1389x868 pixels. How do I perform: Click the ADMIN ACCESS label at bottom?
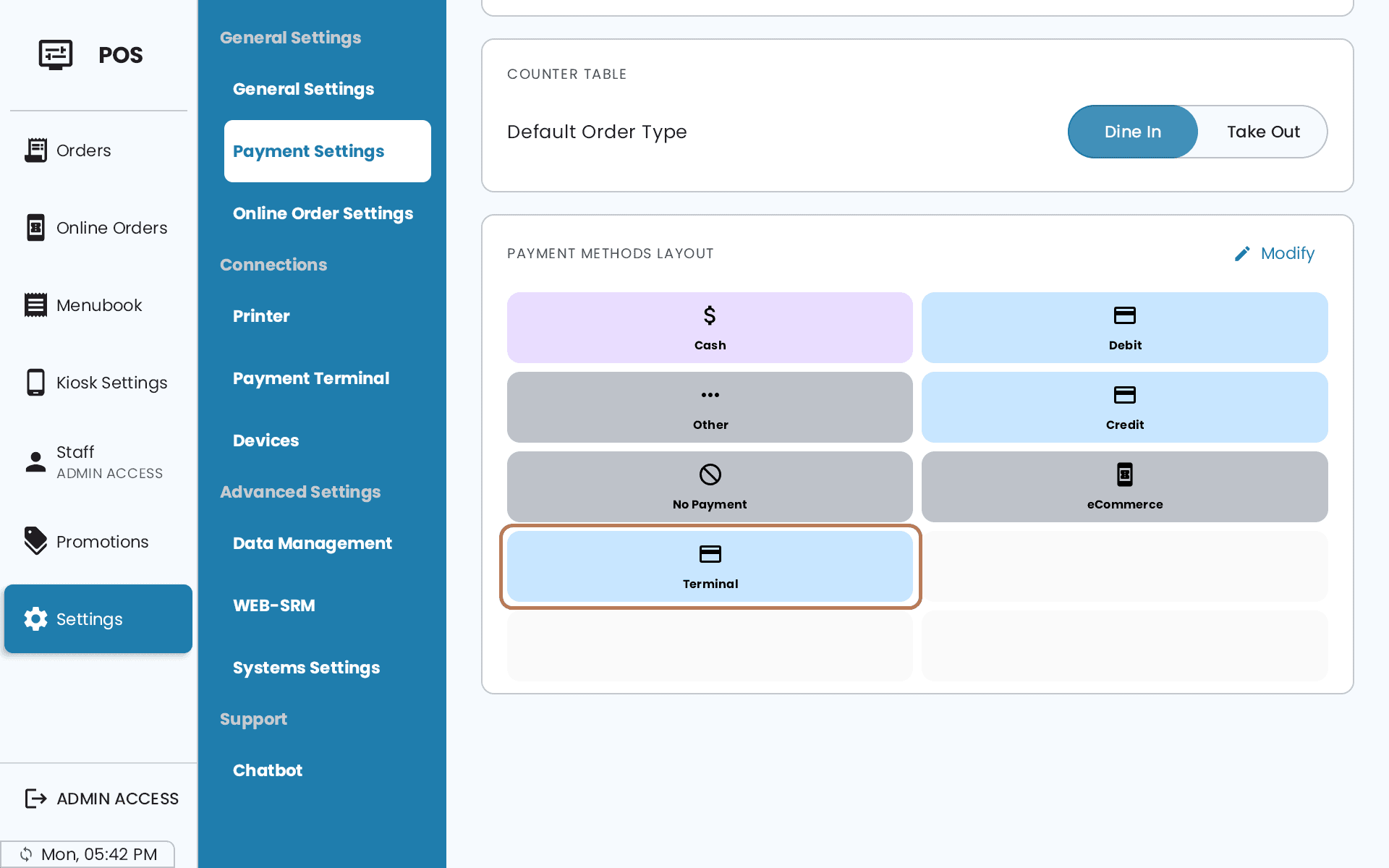click(x=118, y=799)
